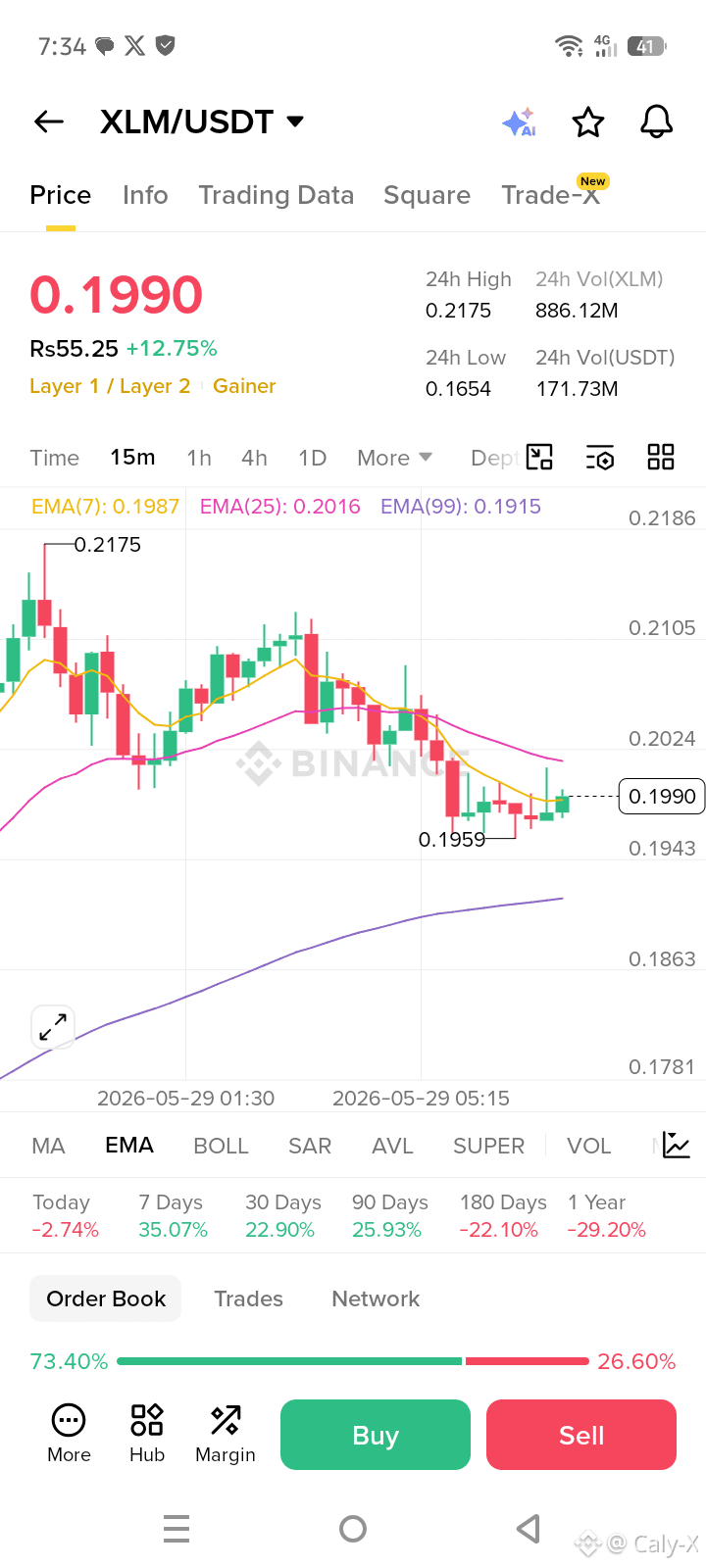Open chart settings icon
The image size is (706, 1568).
600,457
